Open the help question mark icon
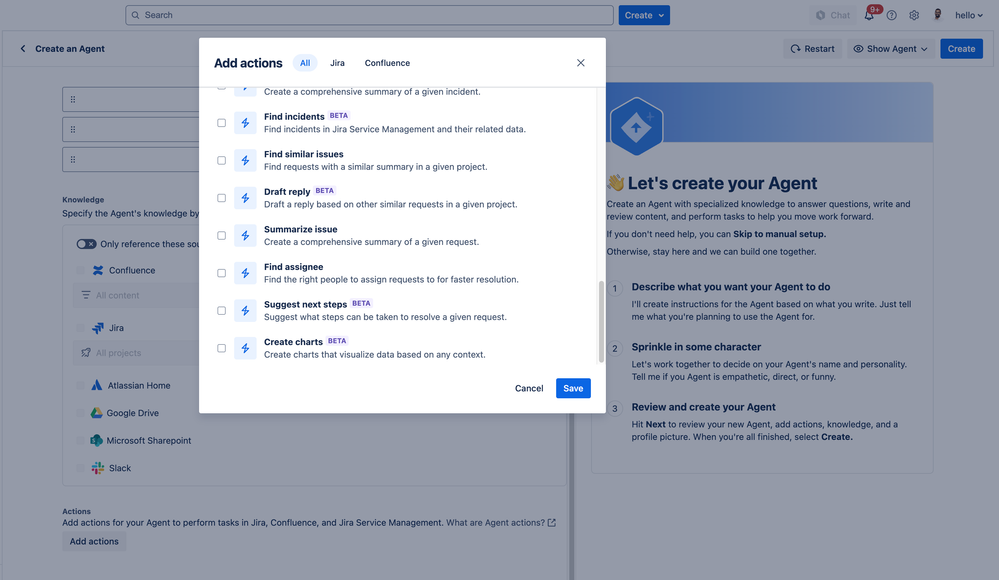 [x=891, y=15]
